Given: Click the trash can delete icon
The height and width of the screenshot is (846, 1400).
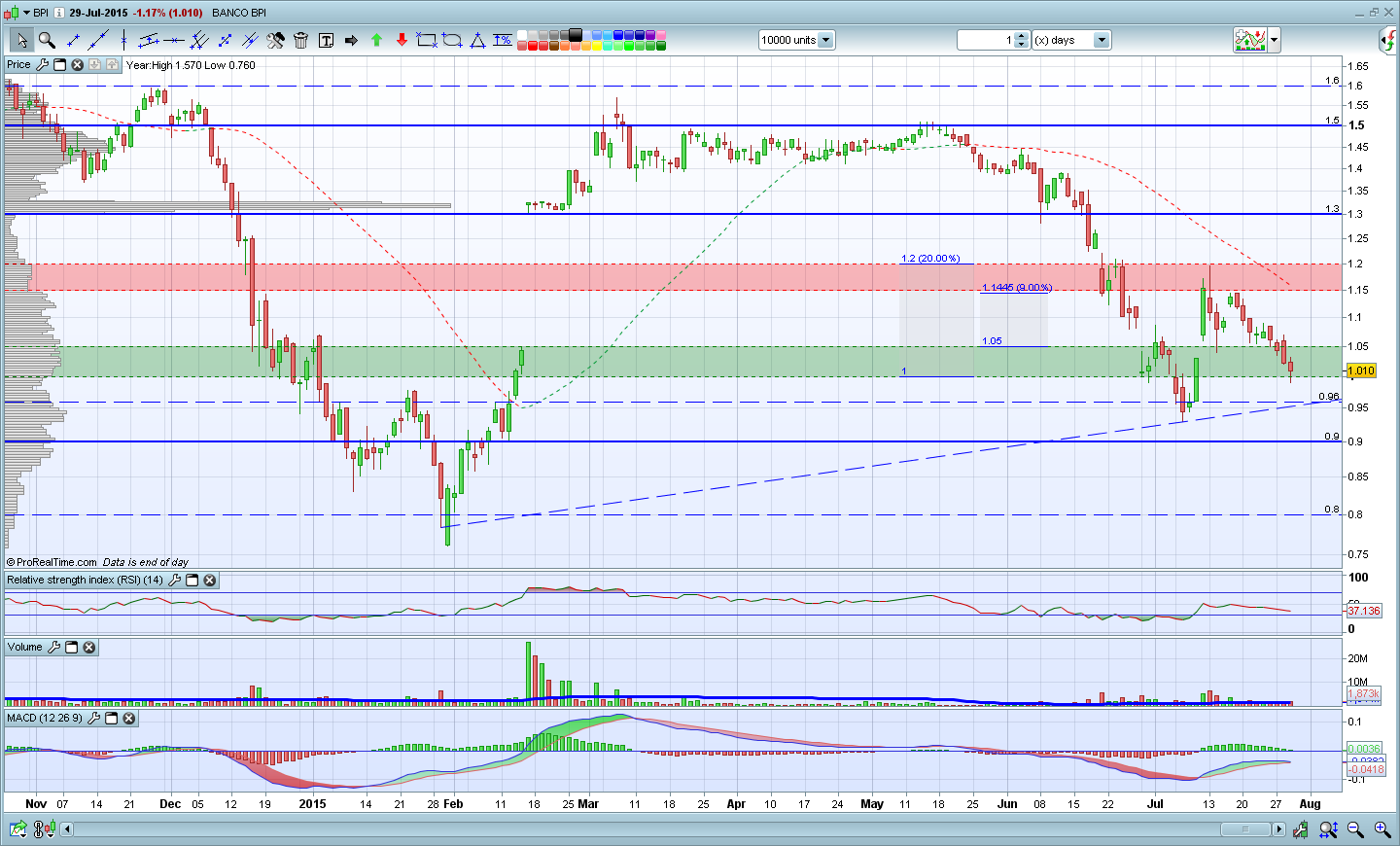Looking at the screenshot, I should tap(300, 40).
